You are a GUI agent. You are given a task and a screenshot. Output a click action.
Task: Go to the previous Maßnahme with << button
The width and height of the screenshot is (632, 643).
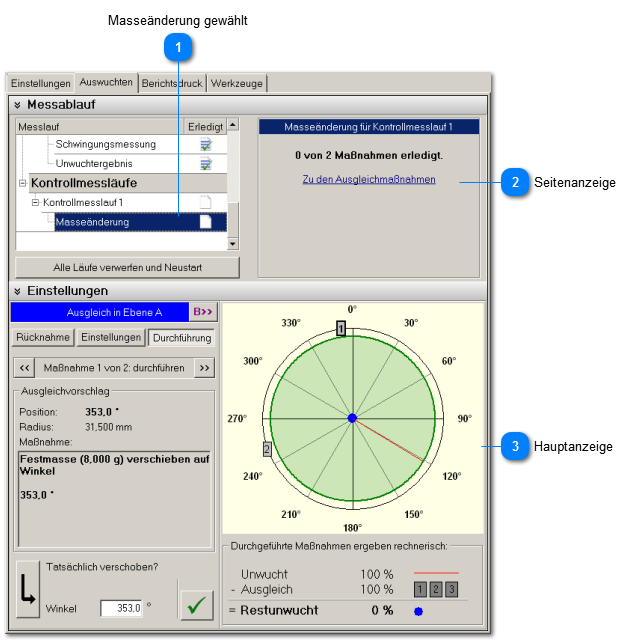[25, 368]
